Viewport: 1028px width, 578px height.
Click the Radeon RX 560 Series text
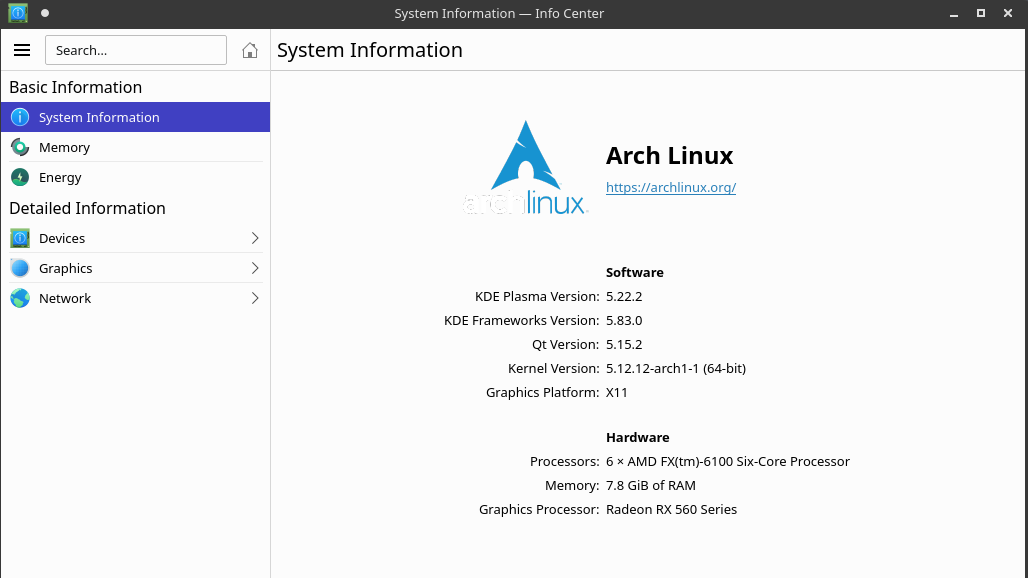(x=671, y=510)
